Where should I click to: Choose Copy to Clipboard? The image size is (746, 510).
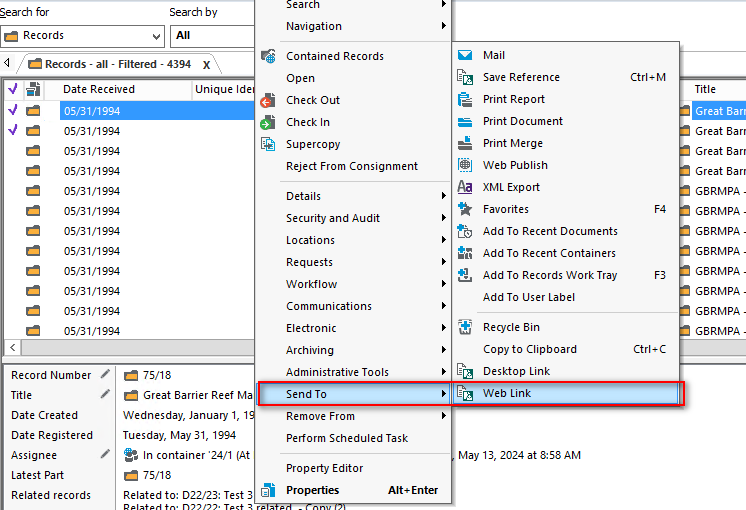pos(566,349)
